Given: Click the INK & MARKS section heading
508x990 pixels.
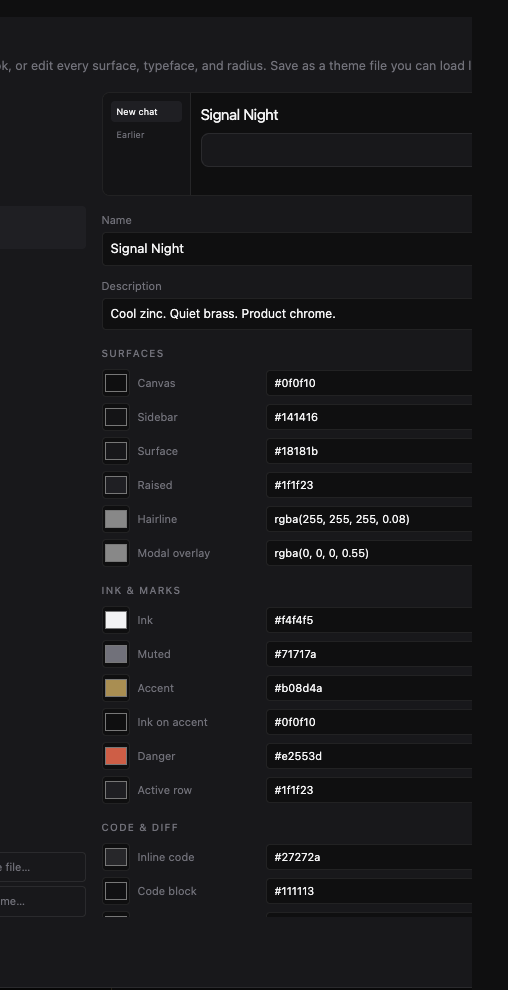Looking at the screenshot, I should [x=141, y=591].
